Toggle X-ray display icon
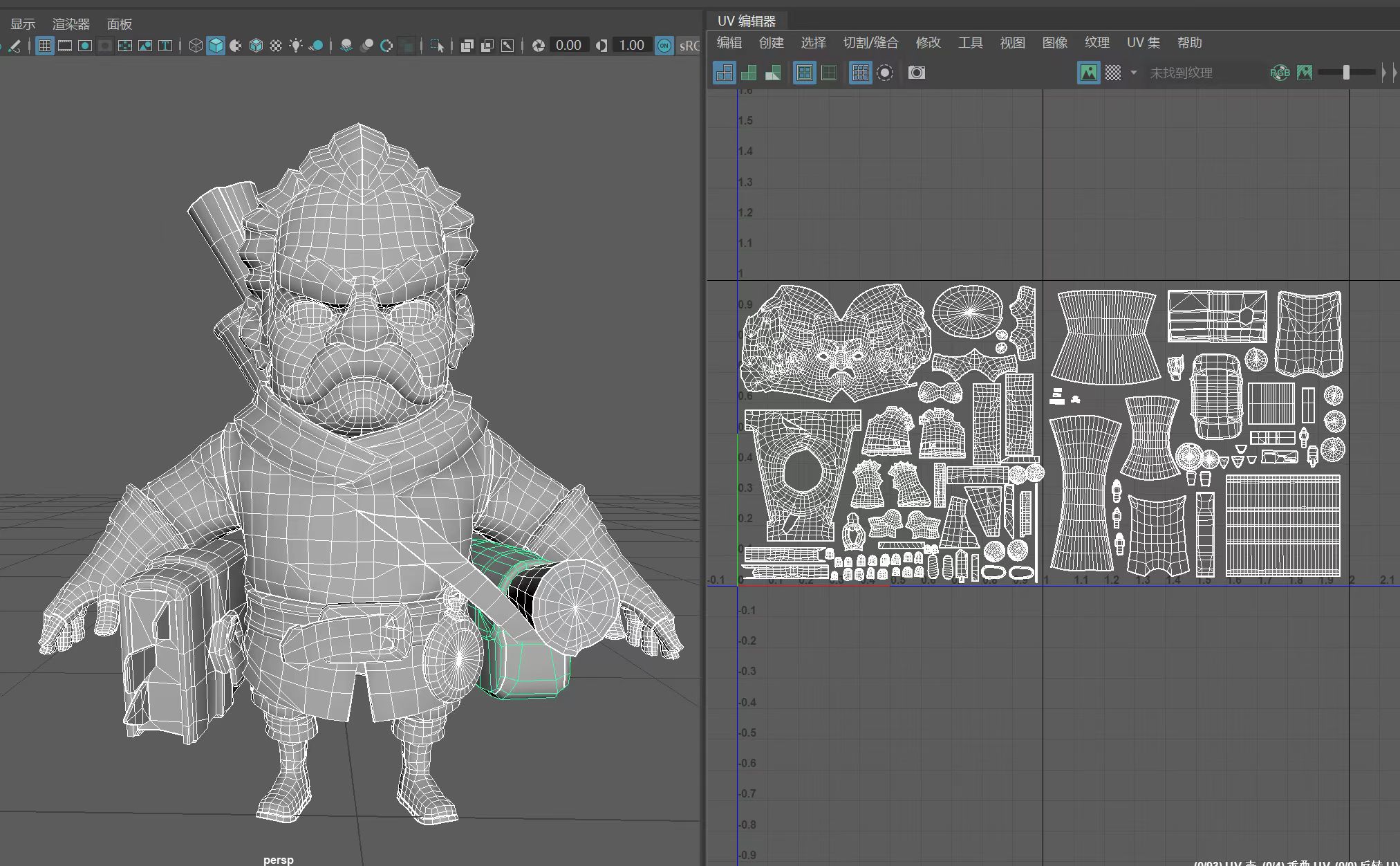Image resolution: width=1400 pixels, height=866 pixels. (x=467, y=46)
